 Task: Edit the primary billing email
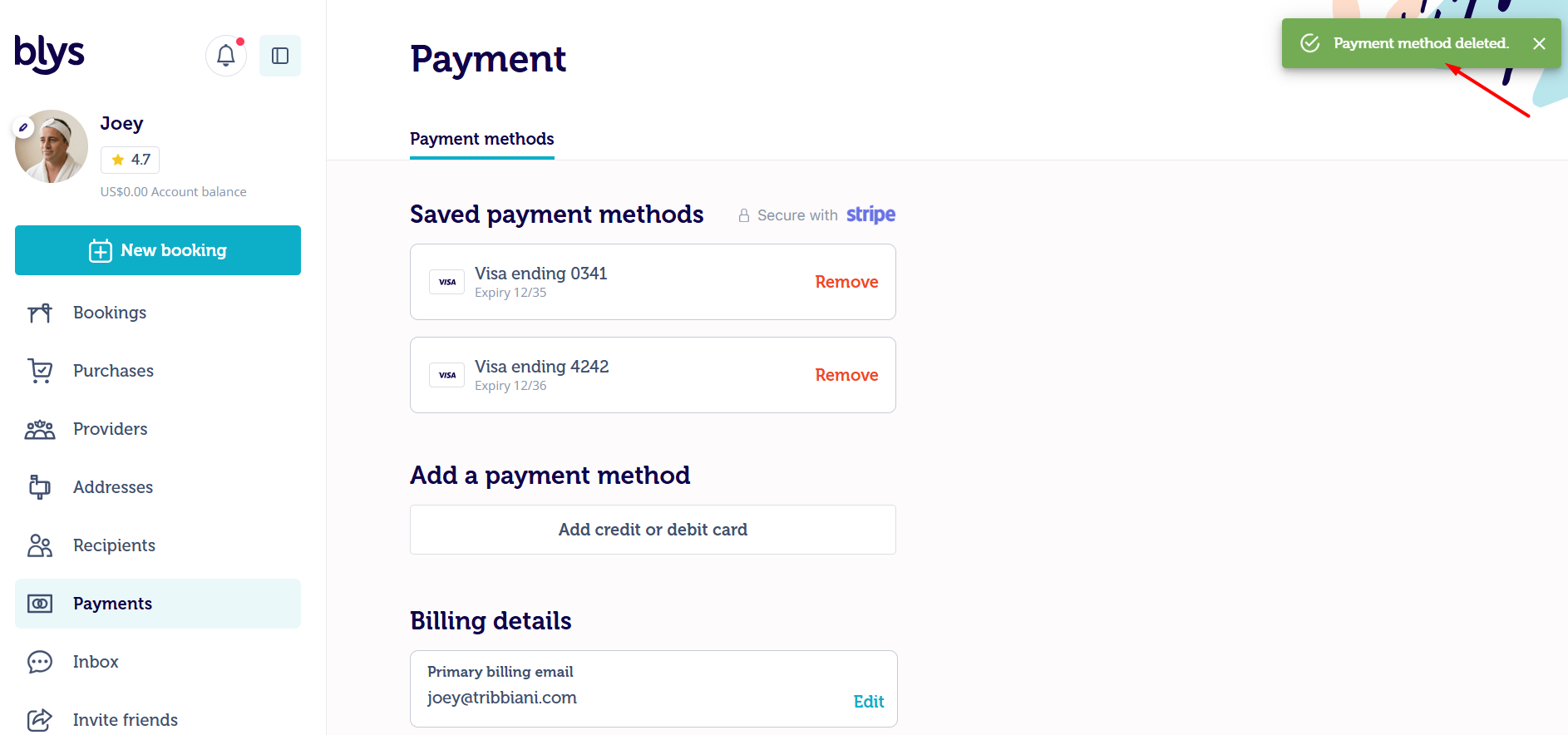(x=869, y=702)
